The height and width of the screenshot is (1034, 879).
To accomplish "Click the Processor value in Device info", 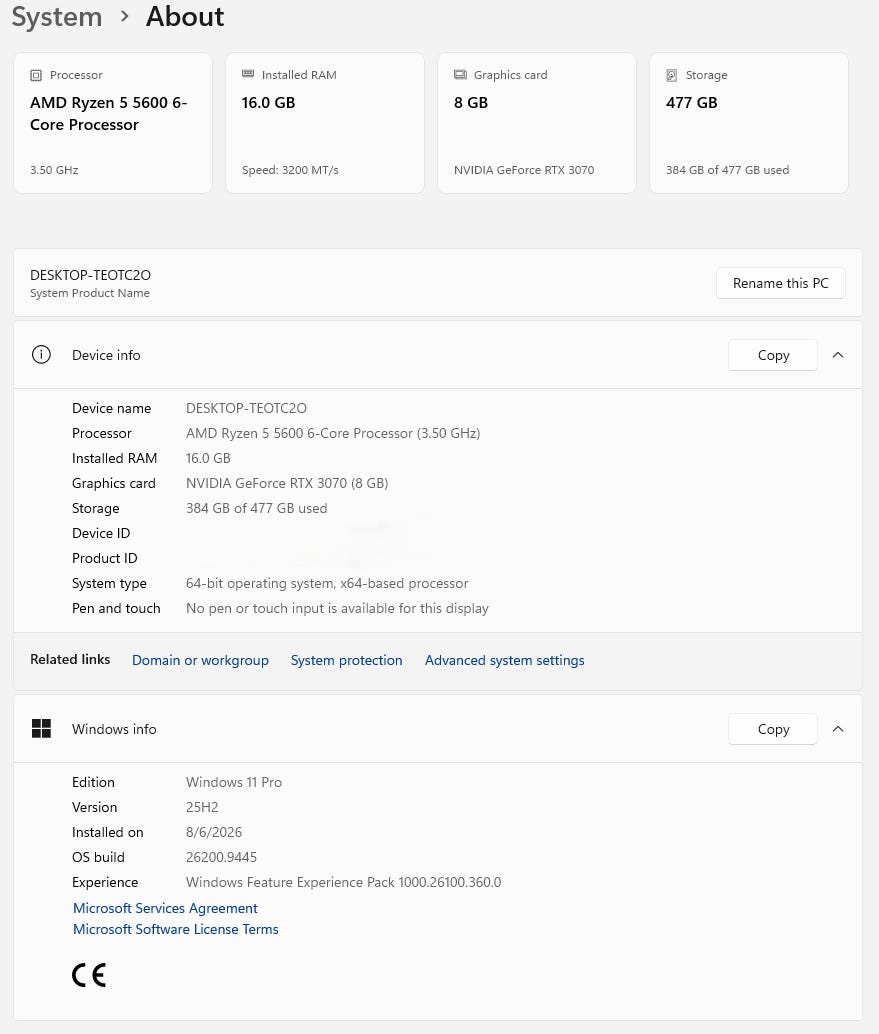I will [x=333, y=433].
